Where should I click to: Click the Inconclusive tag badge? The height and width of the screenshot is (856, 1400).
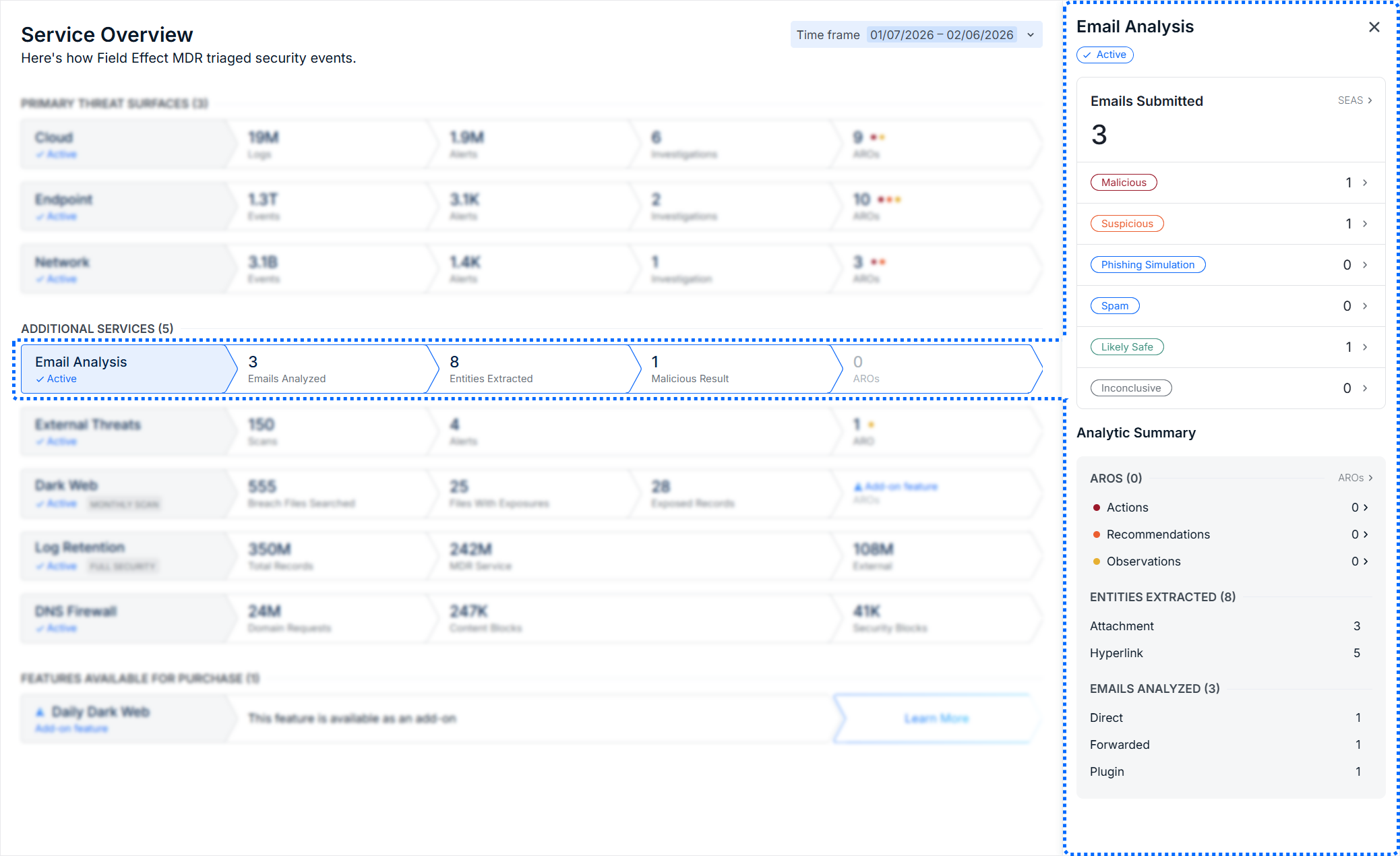pyautogui.click(x=1130, y=388)
